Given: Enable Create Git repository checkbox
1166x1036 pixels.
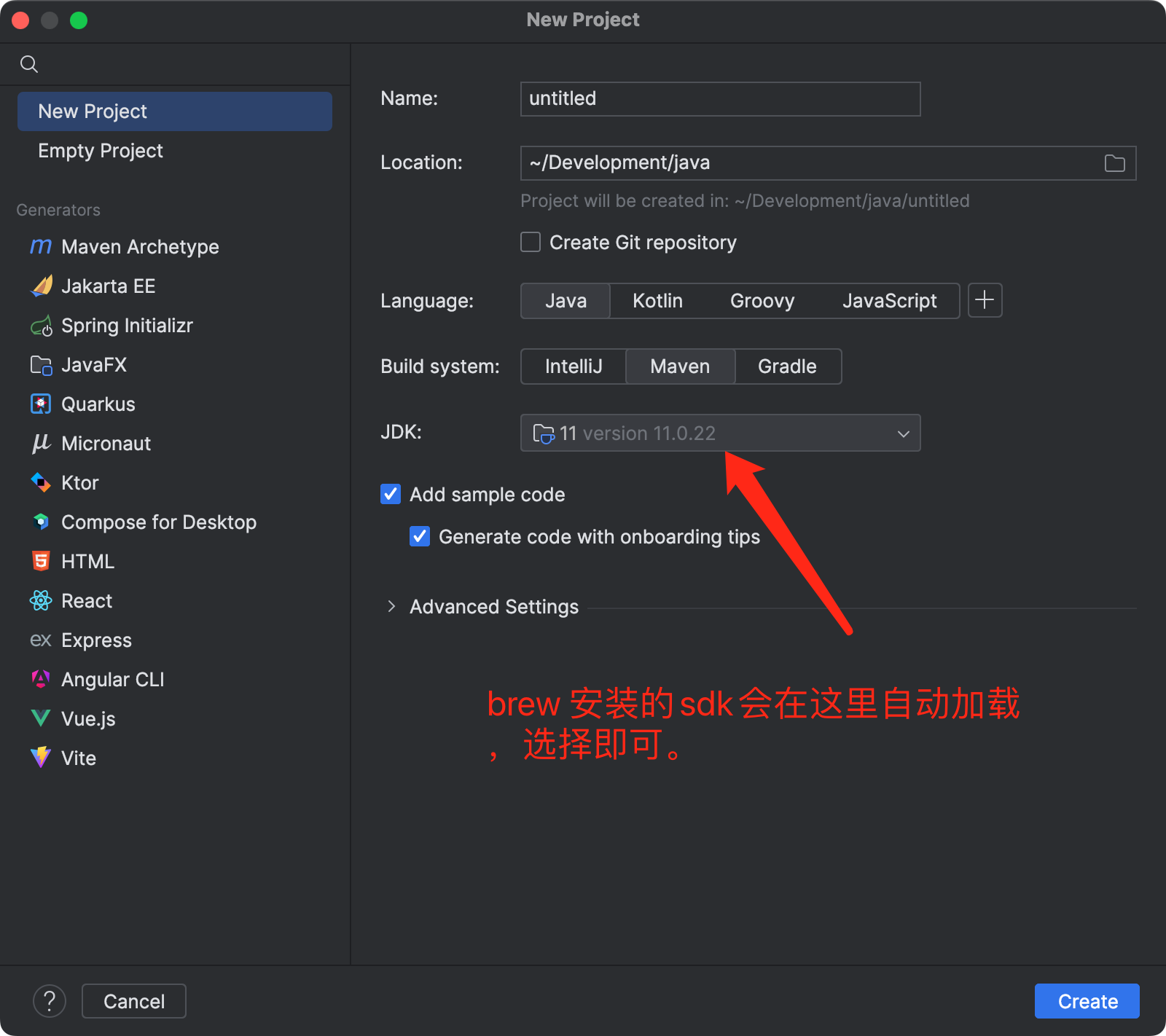Looking at the screenshot, I should pyautogui.click(x=531, y=242).
